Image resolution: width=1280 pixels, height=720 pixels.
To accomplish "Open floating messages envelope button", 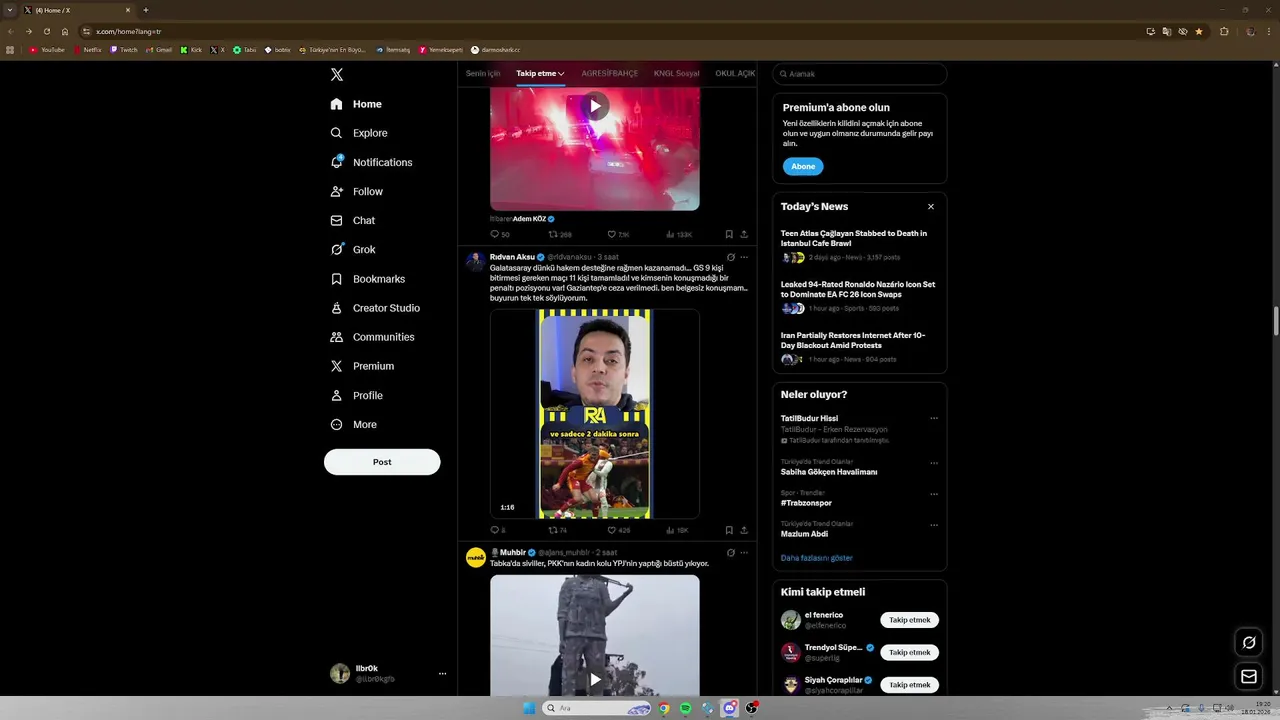I will point(1248,677).
